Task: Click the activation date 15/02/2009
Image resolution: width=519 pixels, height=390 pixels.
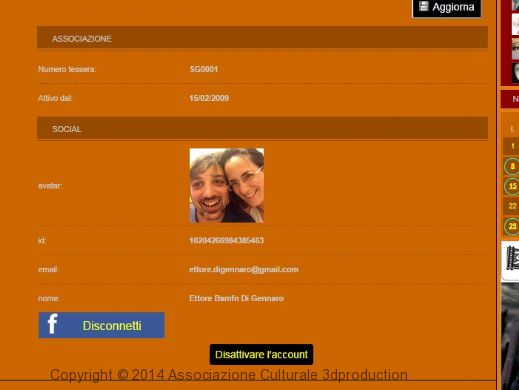Action: click(209, 98)
